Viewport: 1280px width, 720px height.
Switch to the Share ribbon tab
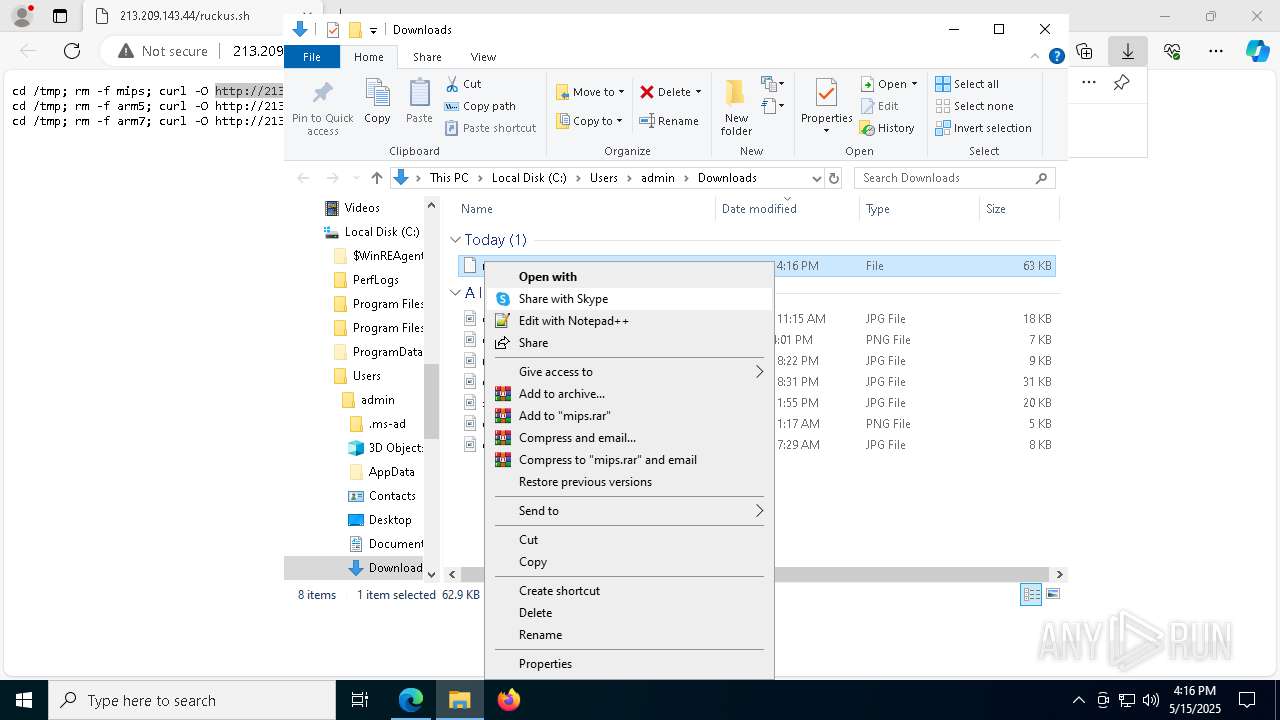[427, 57]
